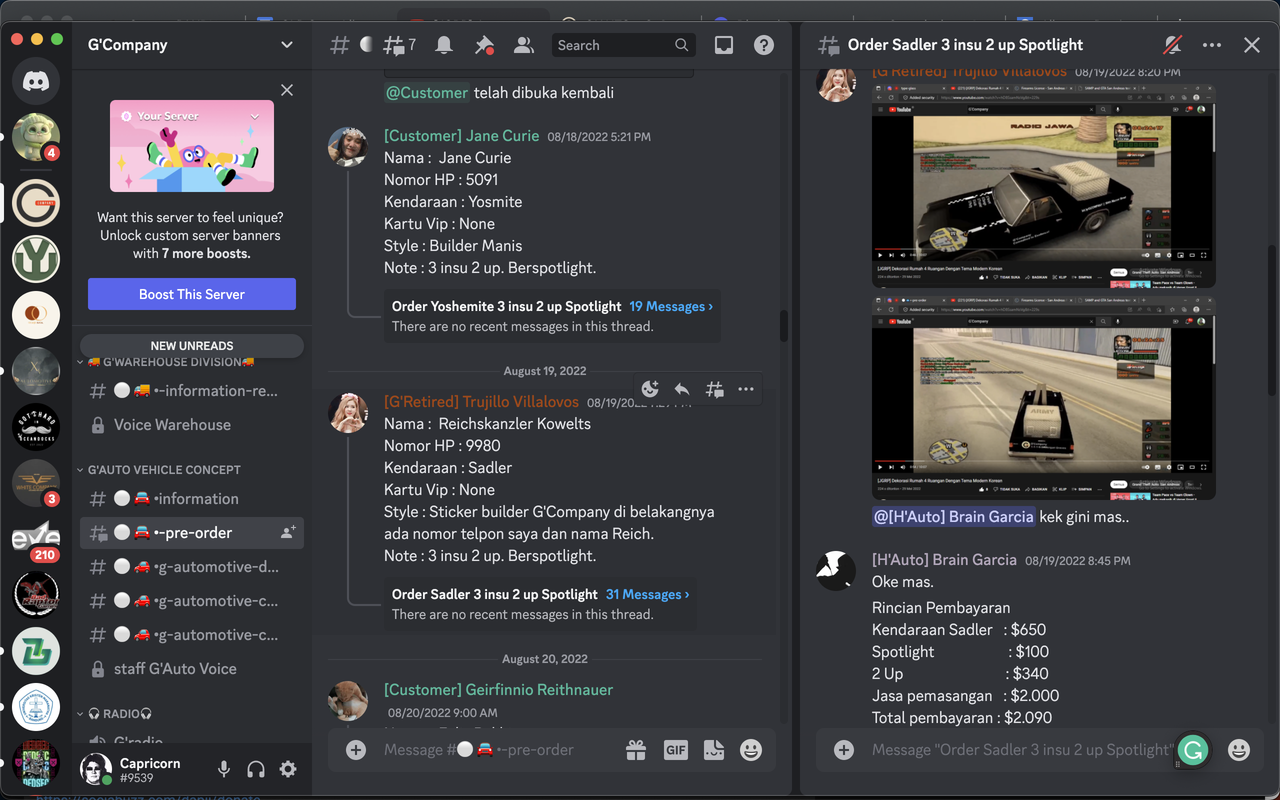This screenshot has width=1280, height=800.
Task: Open more options on hovered message
Action: [746, 389]
